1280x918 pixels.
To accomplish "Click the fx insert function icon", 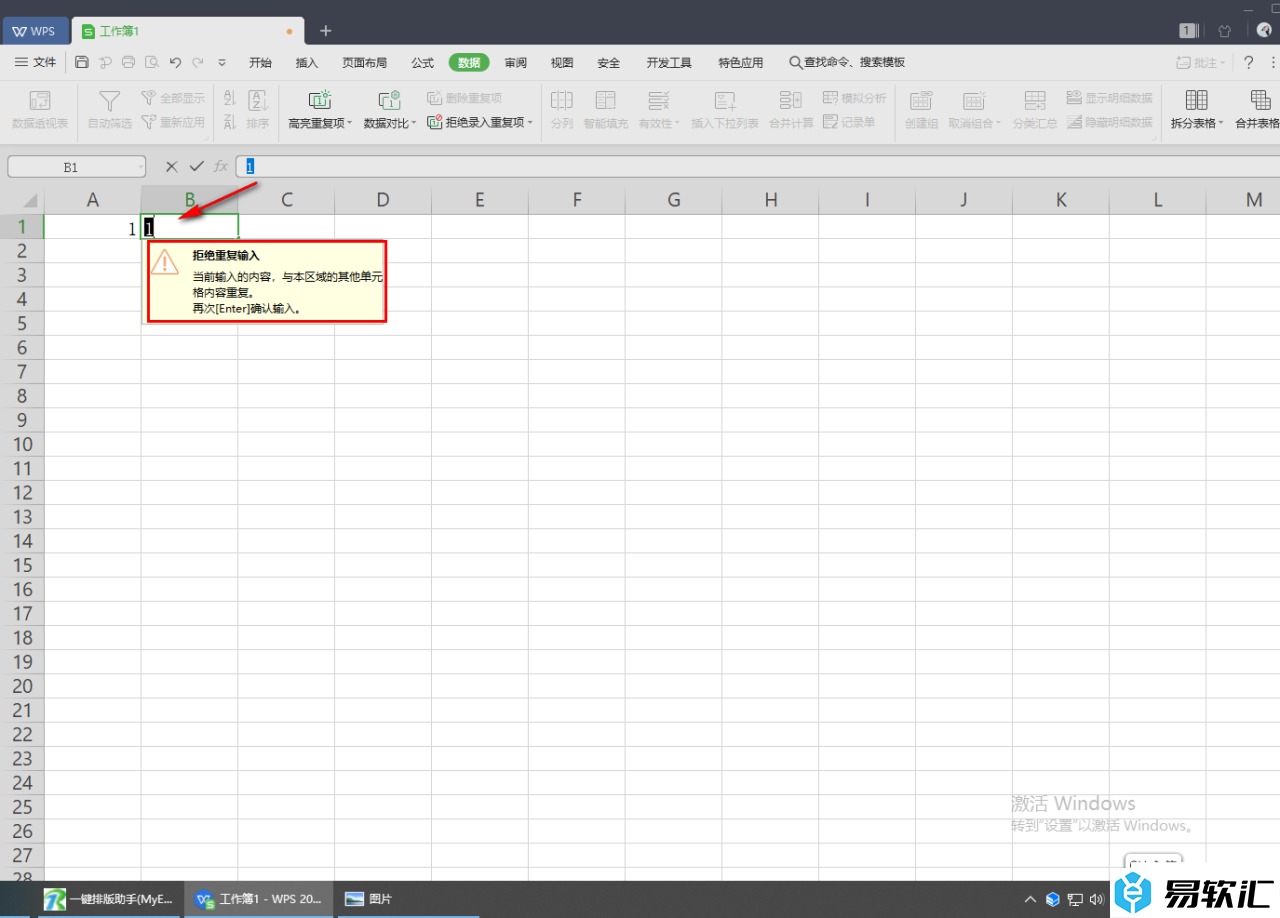I will tap(221, 166).
